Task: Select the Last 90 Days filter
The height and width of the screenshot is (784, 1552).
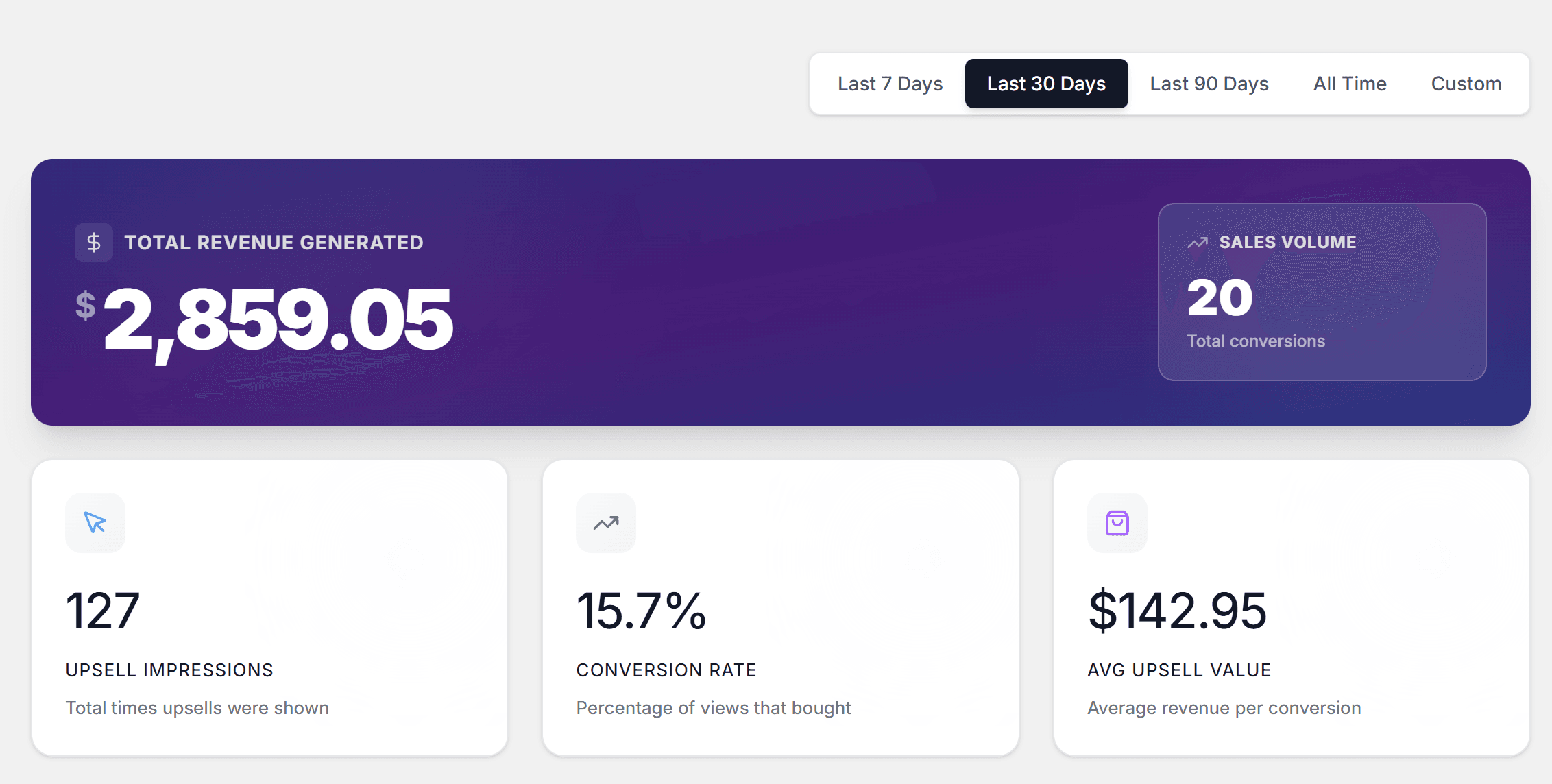Action: pos(1209,84)
